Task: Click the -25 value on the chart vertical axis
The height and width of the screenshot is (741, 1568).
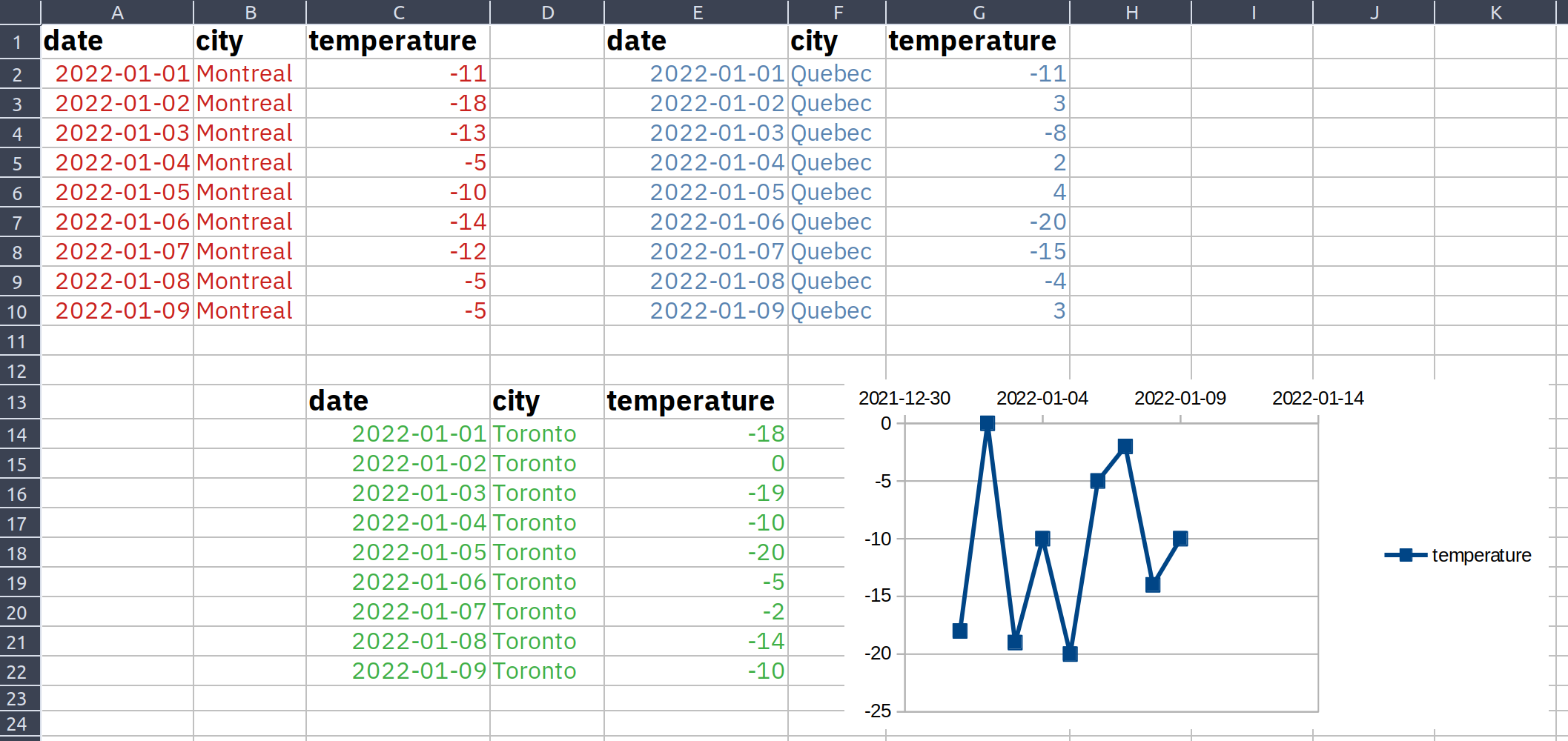Action: (x=878, y=710)
